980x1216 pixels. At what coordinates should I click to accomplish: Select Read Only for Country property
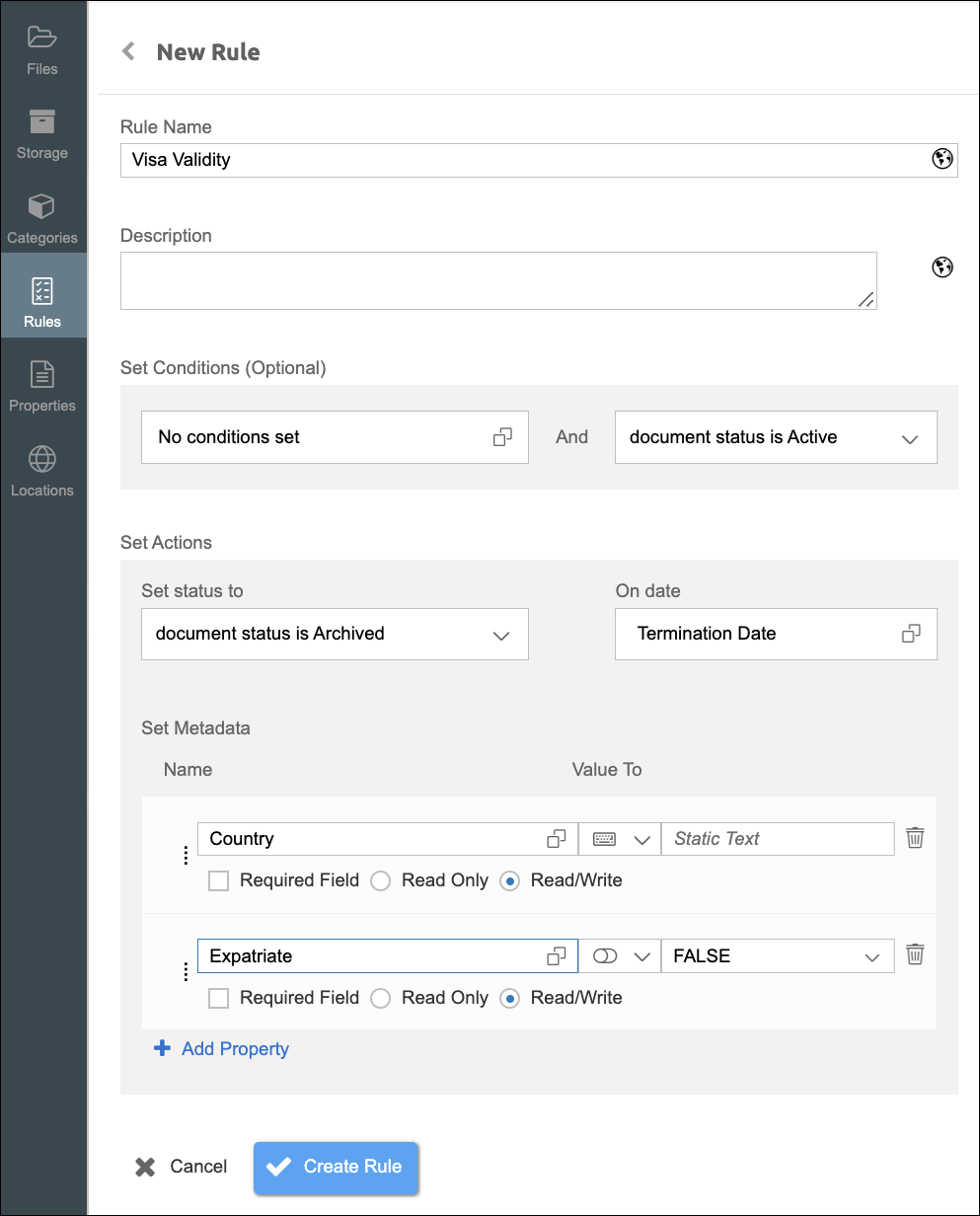tap(381, 880)
